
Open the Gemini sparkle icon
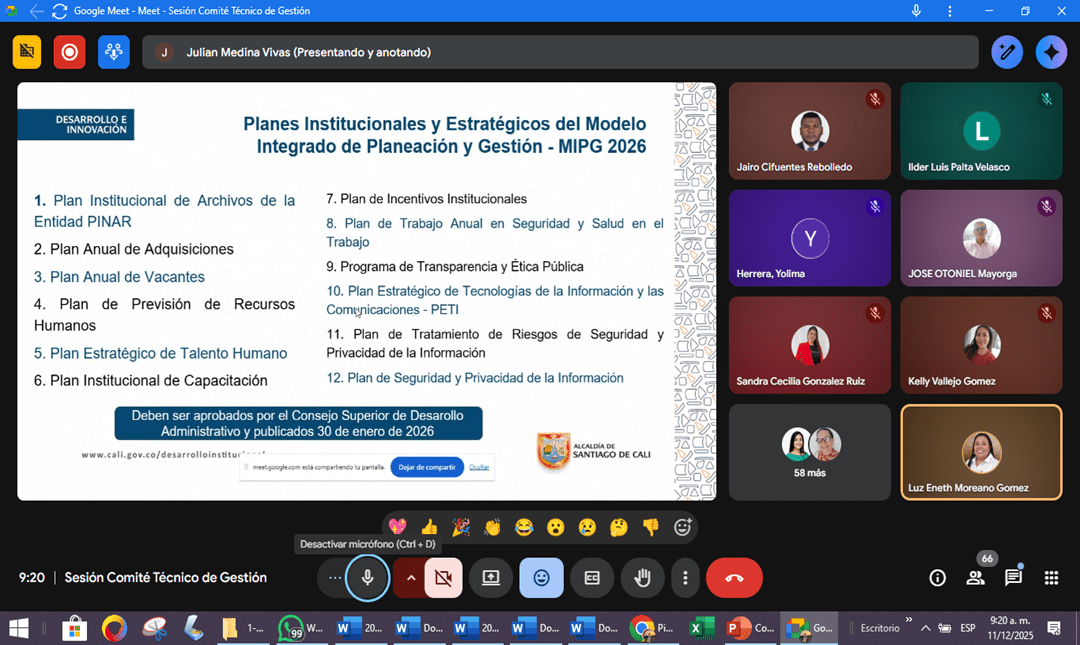pos(1051,52)
